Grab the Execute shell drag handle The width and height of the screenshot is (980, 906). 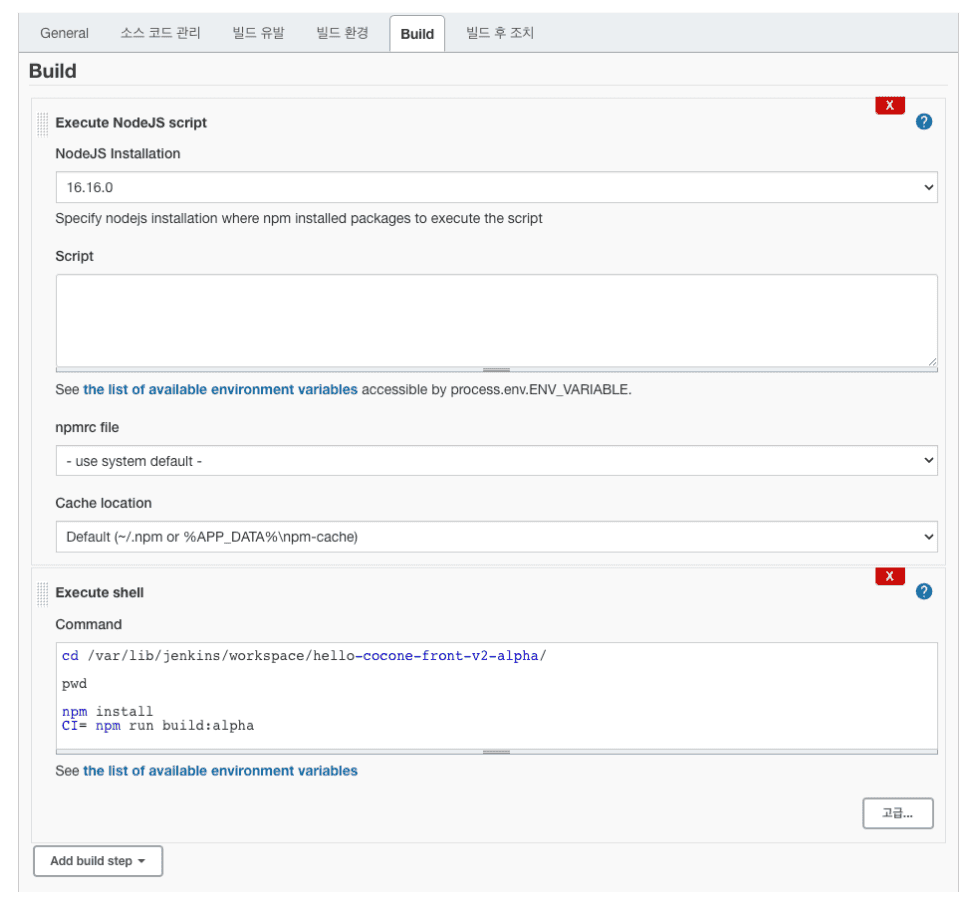click(42, 594)
